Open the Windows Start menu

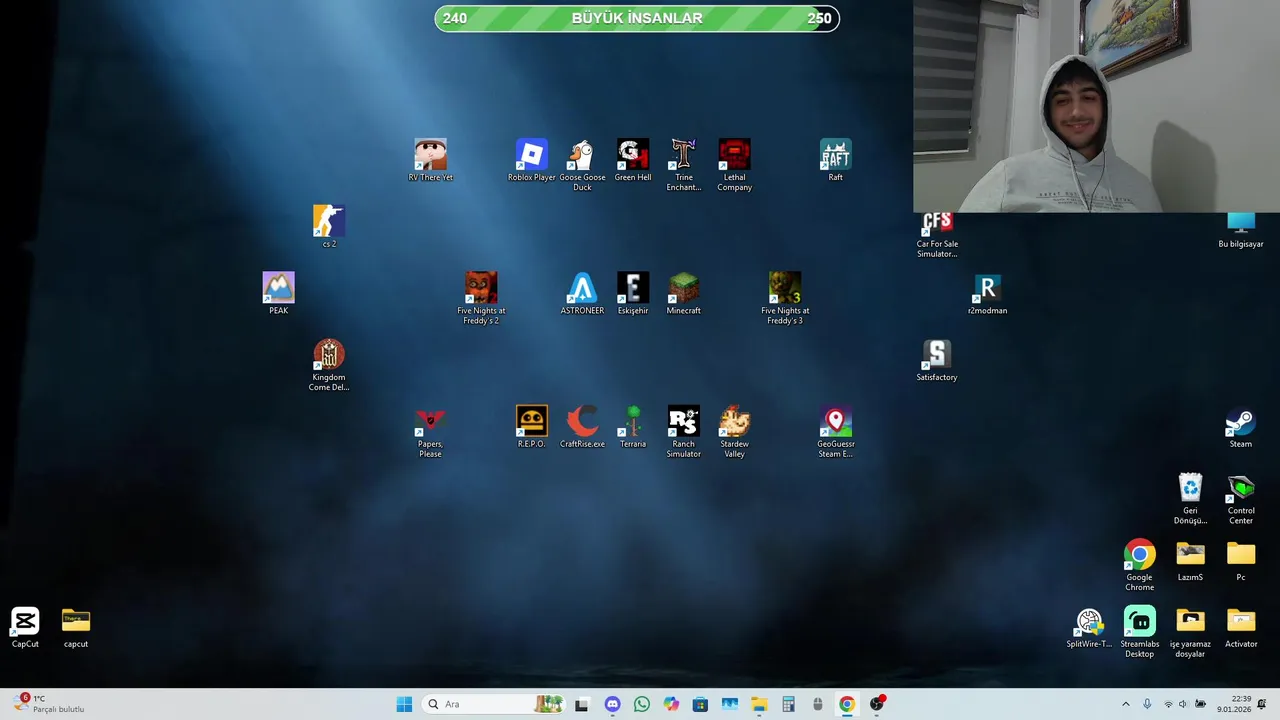[404, 704]
